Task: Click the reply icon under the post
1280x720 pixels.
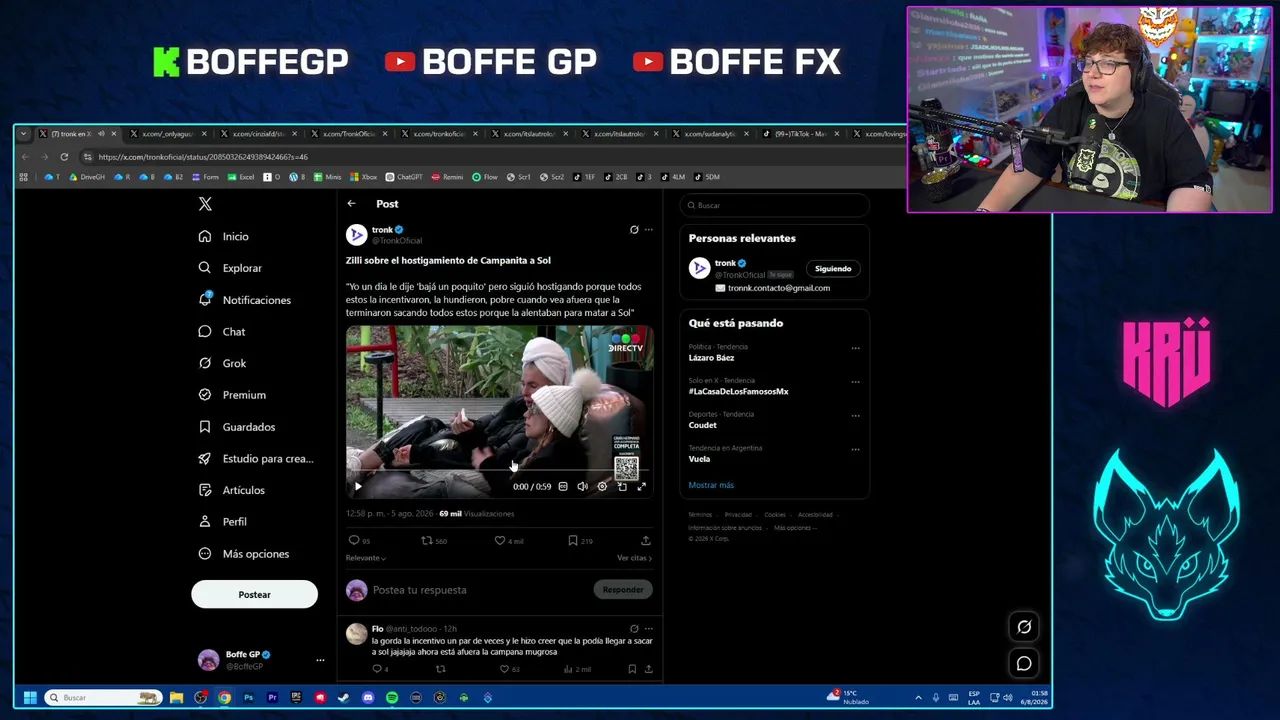Action: (354, 541)
